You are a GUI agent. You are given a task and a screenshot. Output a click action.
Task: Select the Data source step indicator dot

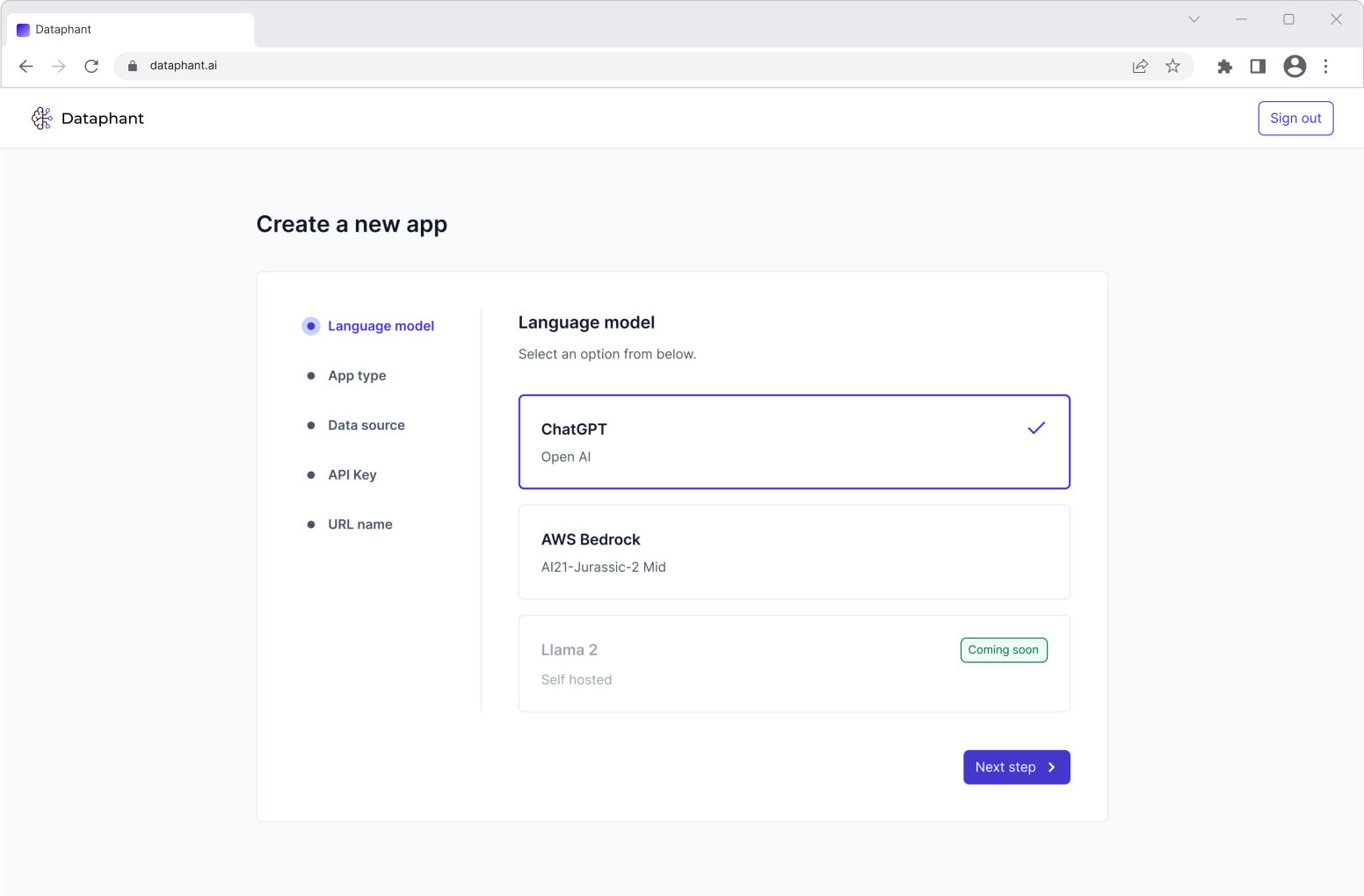click(311, 425)
